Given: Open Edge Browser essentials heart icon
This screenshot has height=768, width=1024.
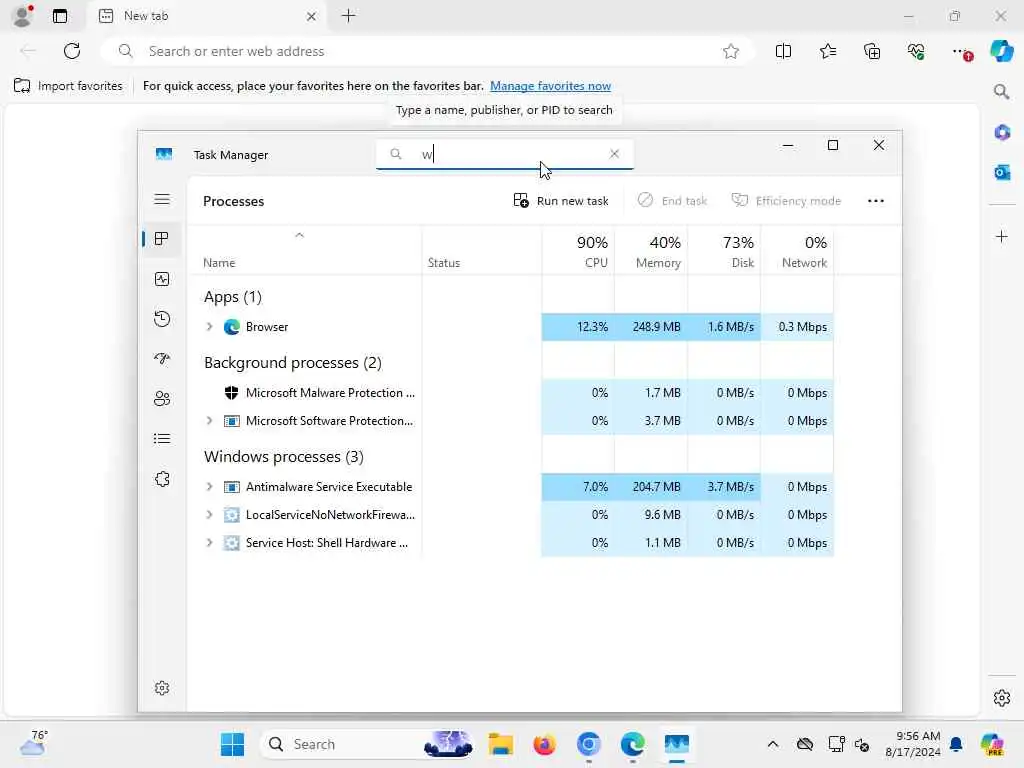Looking at the screenshot, I should point(916,51).
